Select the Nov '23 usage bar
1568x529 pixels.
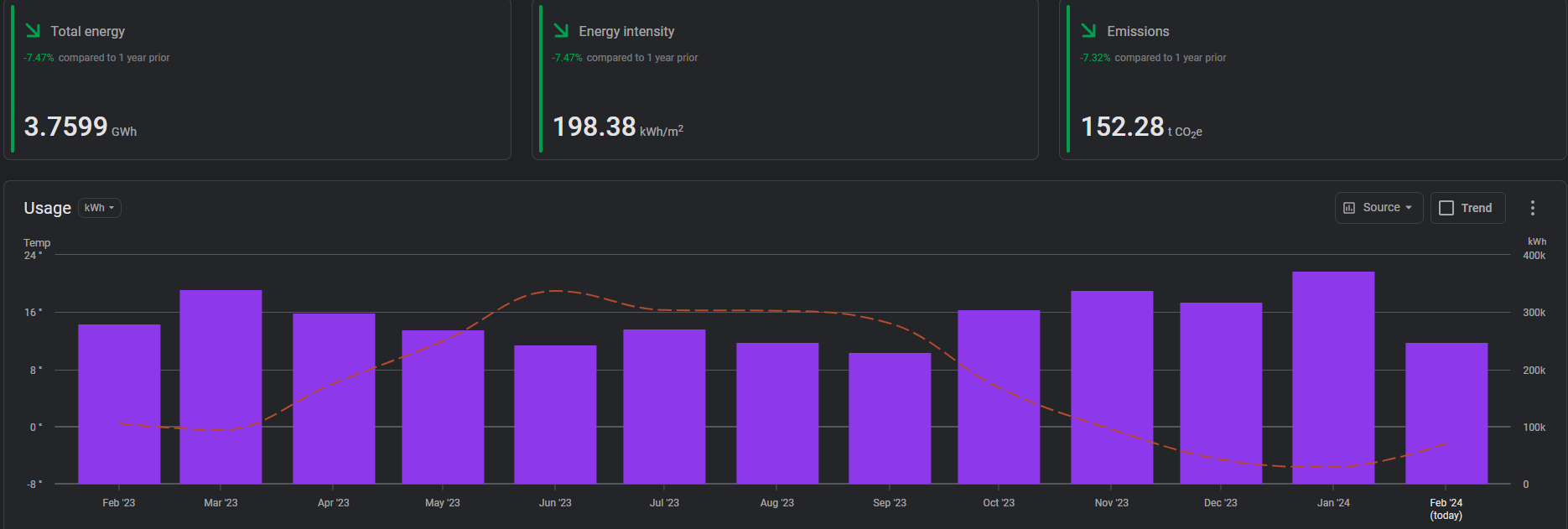(1112, 387)
